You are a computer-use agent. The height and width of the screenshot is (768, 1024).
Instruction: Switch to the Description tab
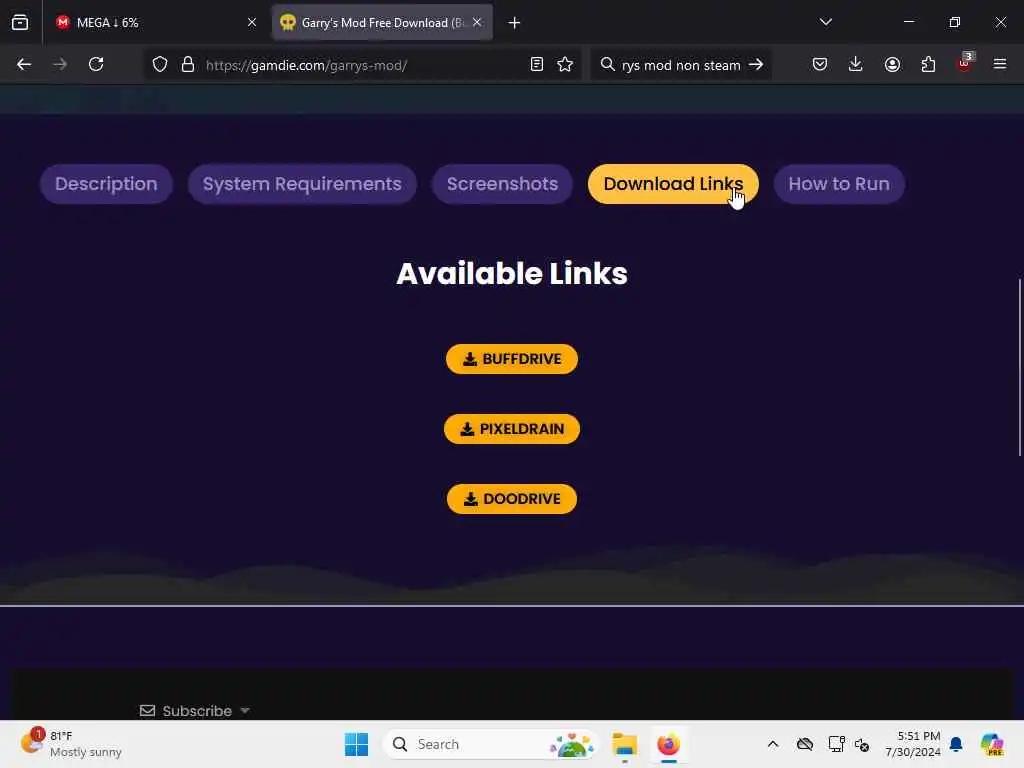click(106, 184)
